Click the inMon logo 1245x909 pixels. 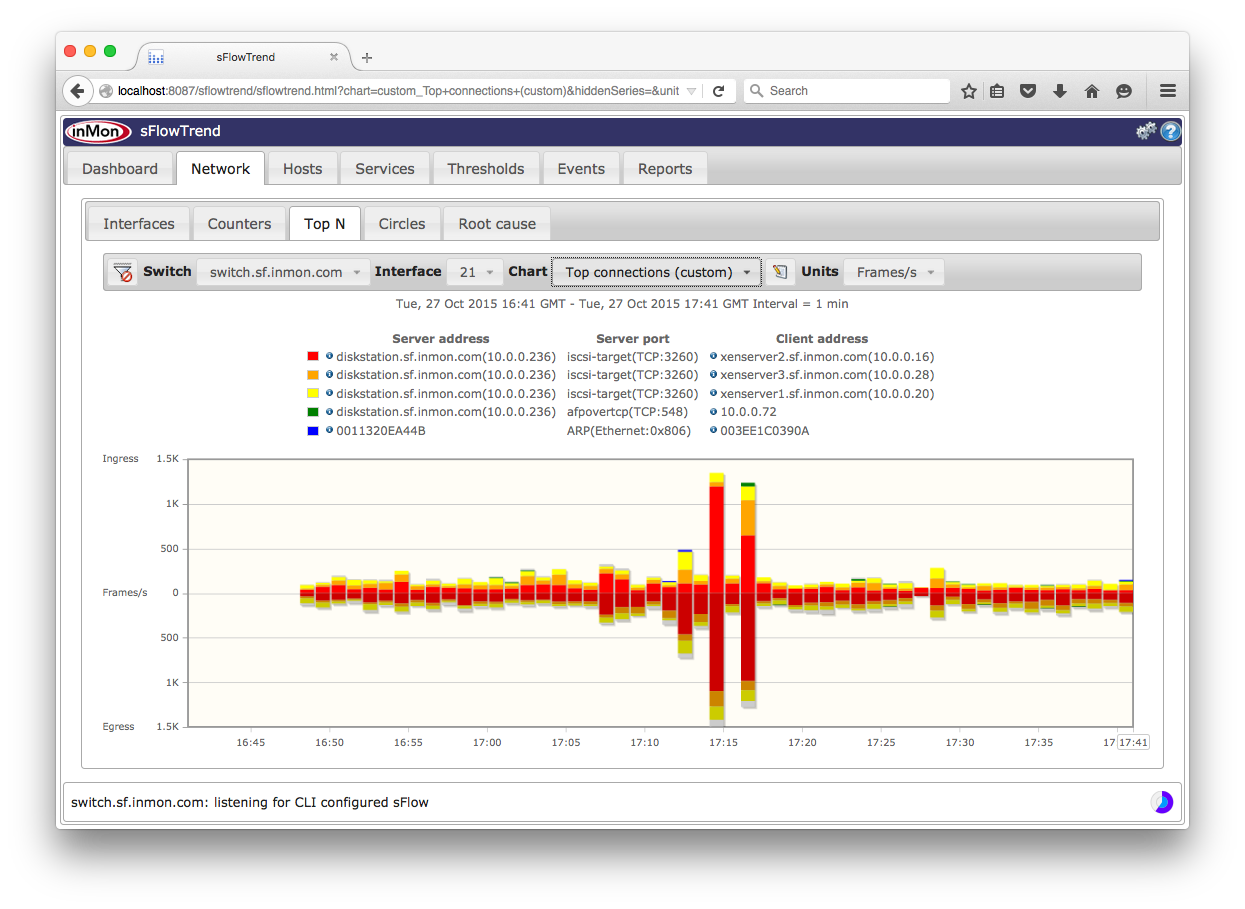[98, 131]
